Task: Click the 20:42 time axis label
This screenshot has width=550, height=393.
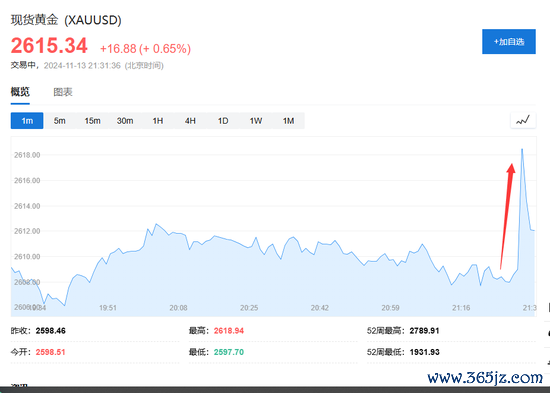Action: click(x=320, y=308)
